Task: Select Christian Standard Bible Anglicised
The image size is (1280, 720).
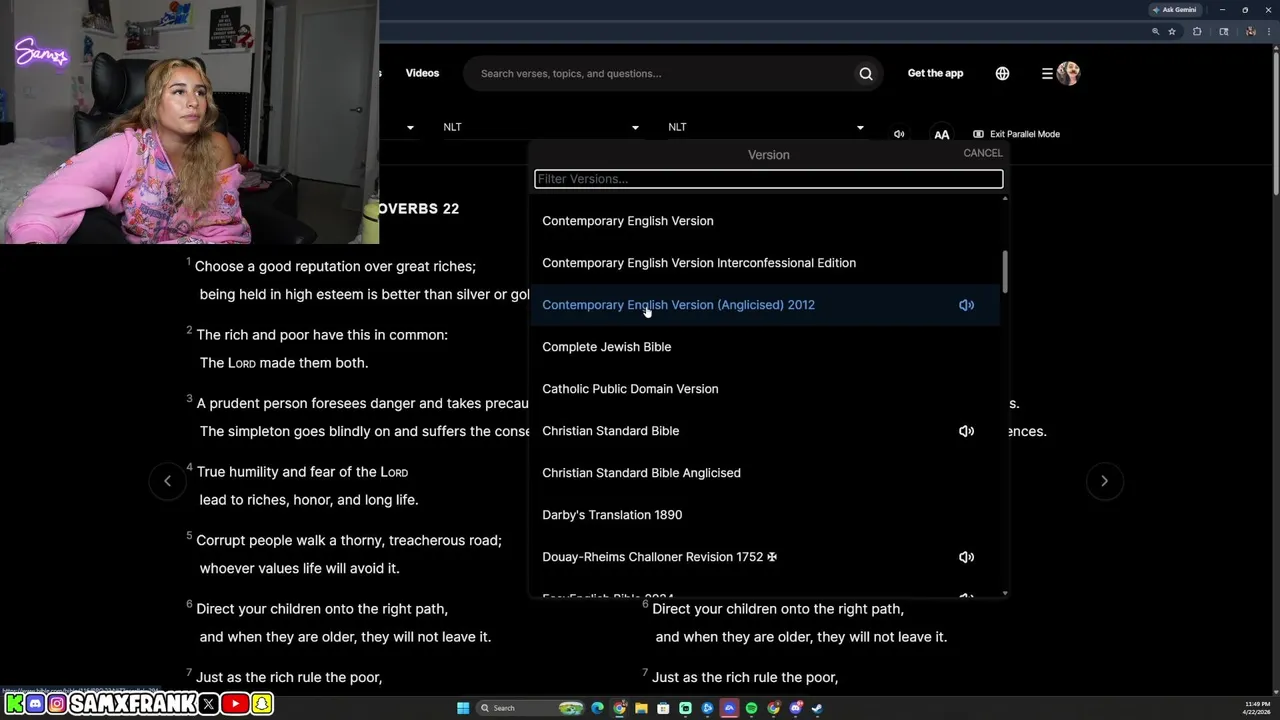Action: pos(765,473)
